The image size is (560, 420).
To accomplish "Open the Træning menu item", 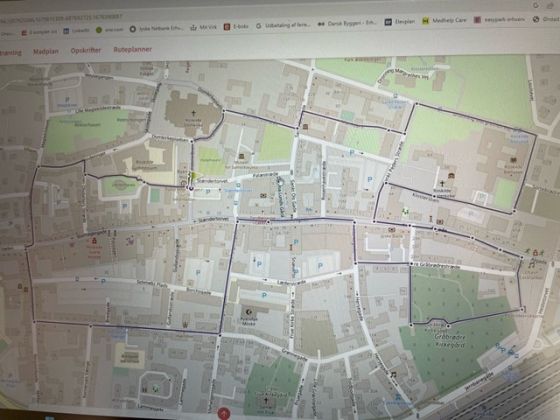I will 11,52.
